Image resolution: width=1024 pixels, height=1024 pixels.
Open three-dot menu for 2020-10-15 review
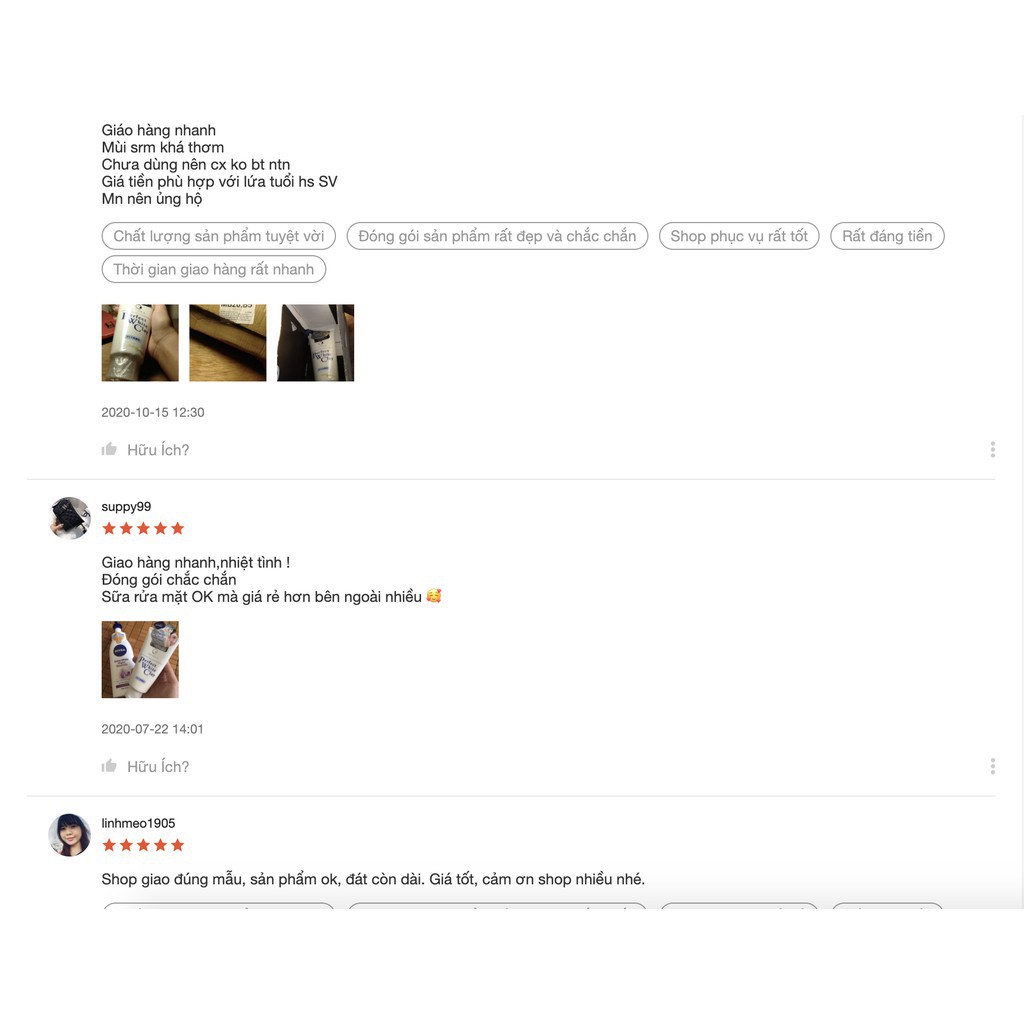click(x=993, y=449)
